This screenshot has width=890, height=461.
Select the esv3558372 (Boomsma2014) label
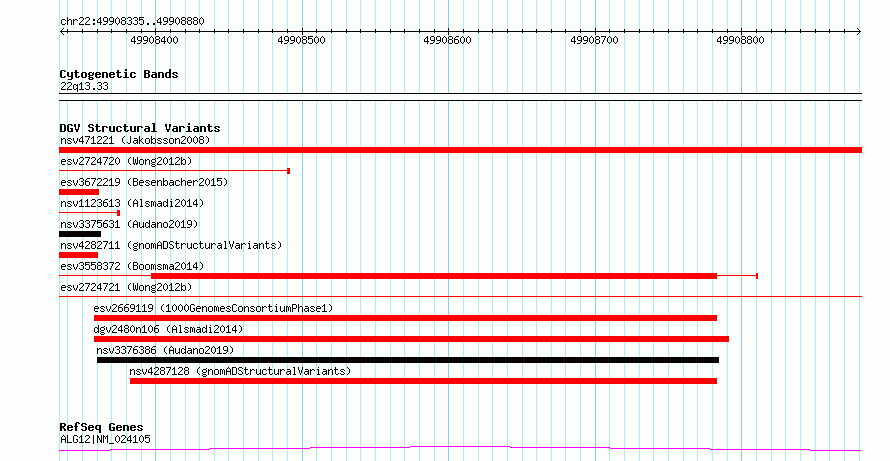coord(132,266)
